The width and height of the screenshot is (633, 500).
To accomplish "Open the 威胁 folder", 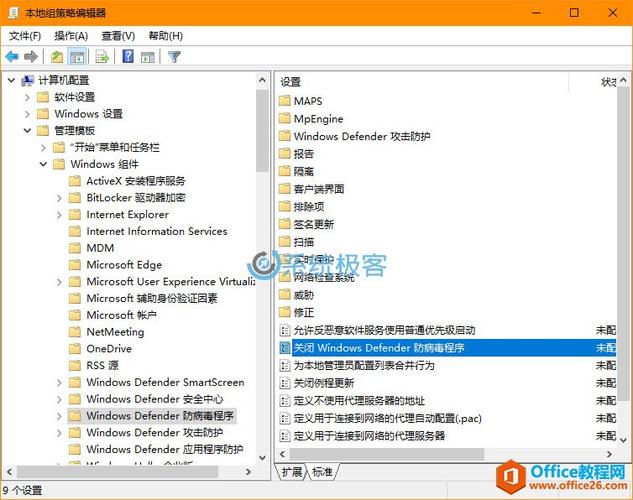I will 304,295.
